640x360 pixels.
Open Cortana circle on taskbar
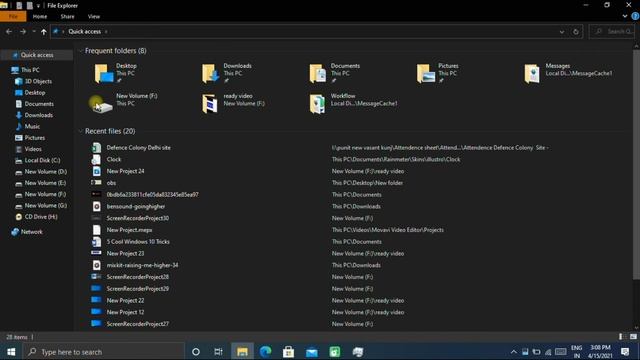point(196,351)
